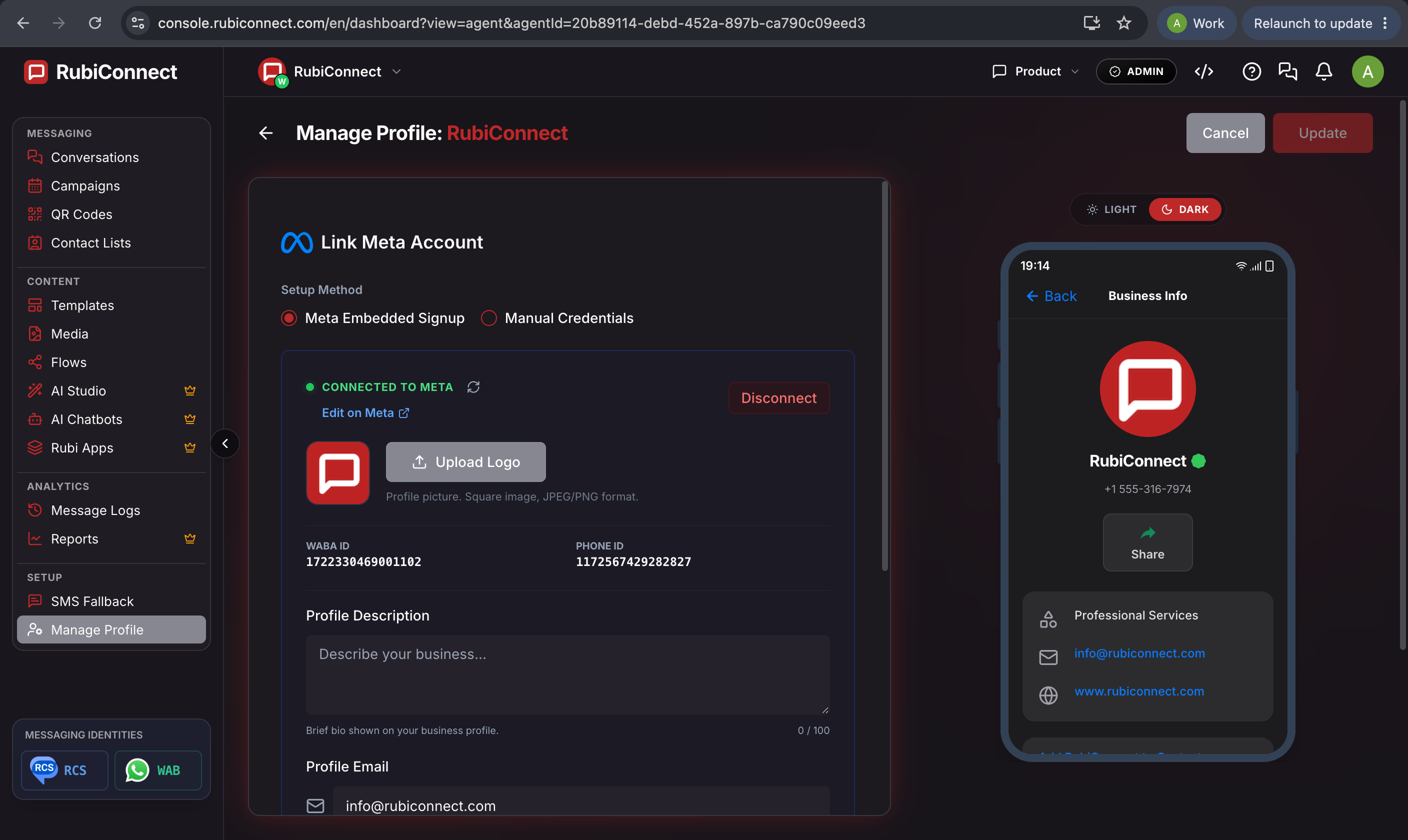Click the AI Studio premium crown icon

click(190, 390)
